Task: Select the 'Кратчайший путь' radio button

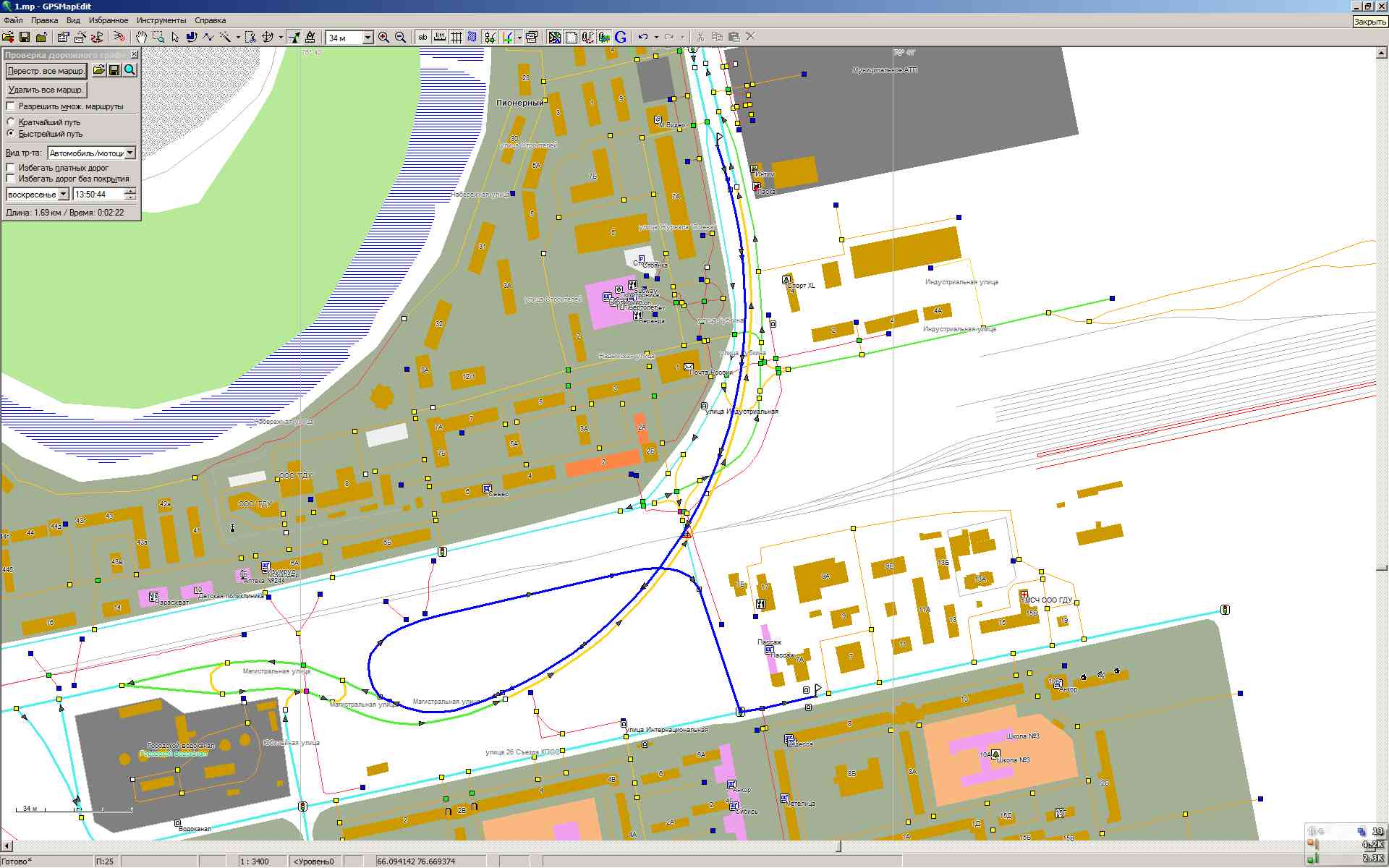Action: (x=11, y=122)
